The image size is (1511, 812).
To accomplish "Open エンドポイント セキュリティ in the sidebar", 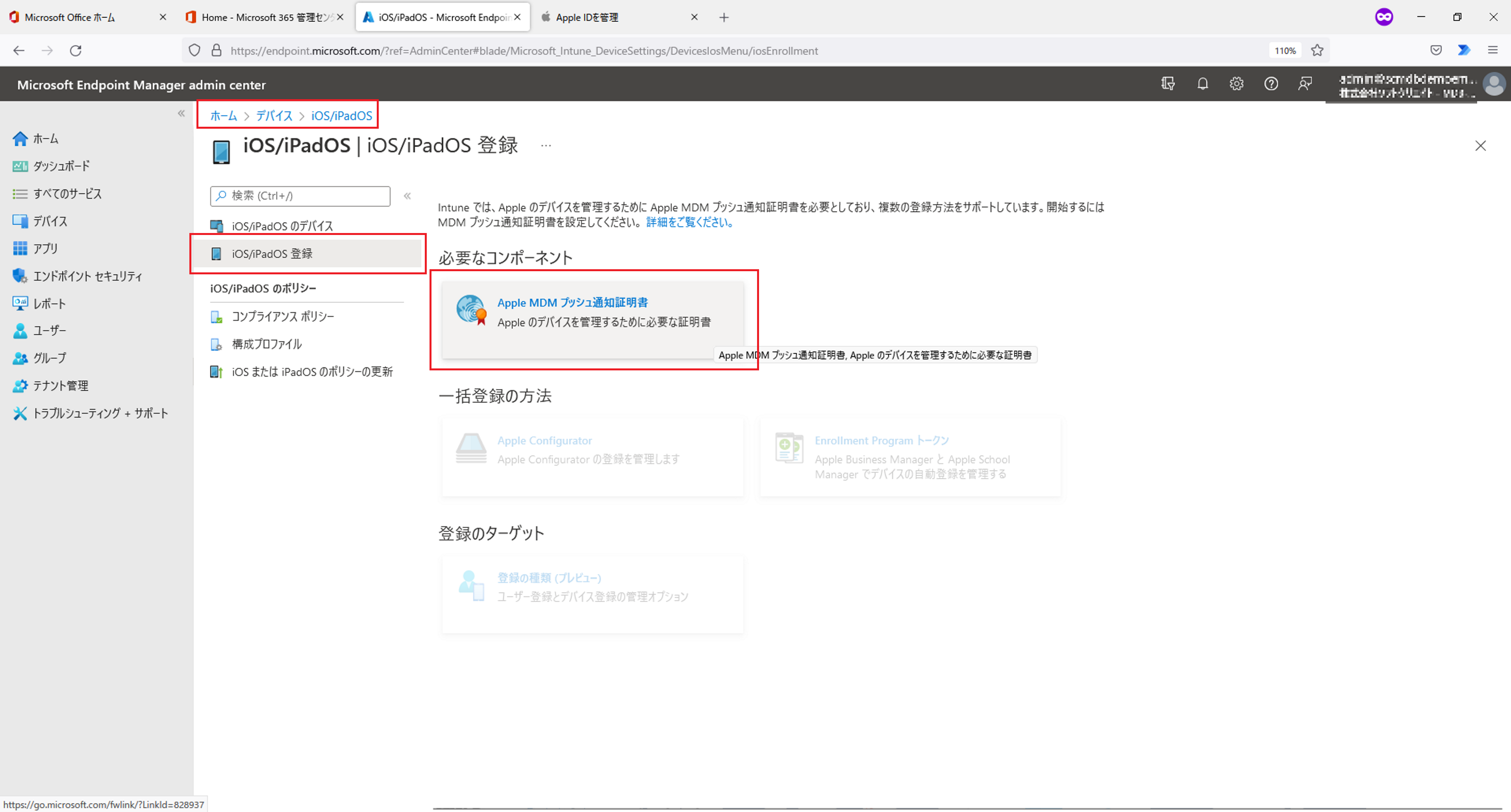I will click(87, 276).
